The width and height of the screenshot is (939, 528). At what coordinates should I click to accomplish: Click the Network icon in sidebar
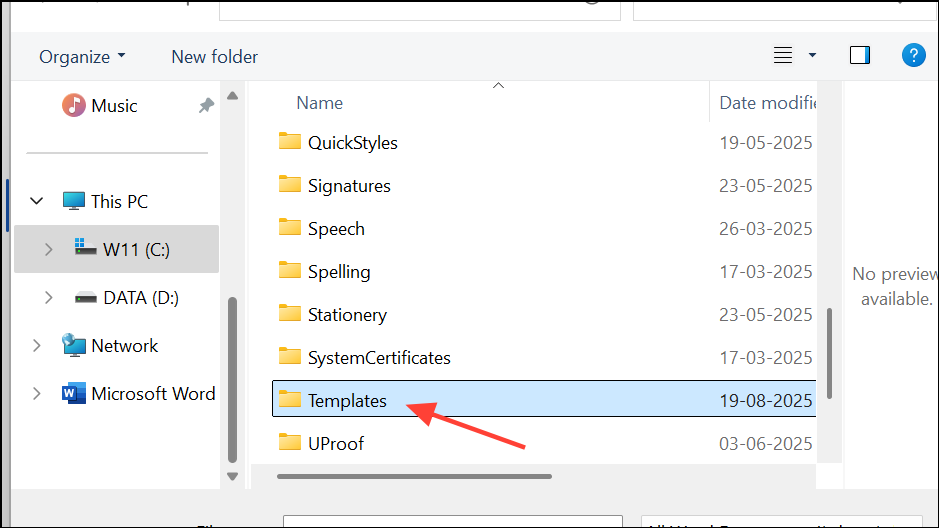pyautogui.click(x=74, y=345)
